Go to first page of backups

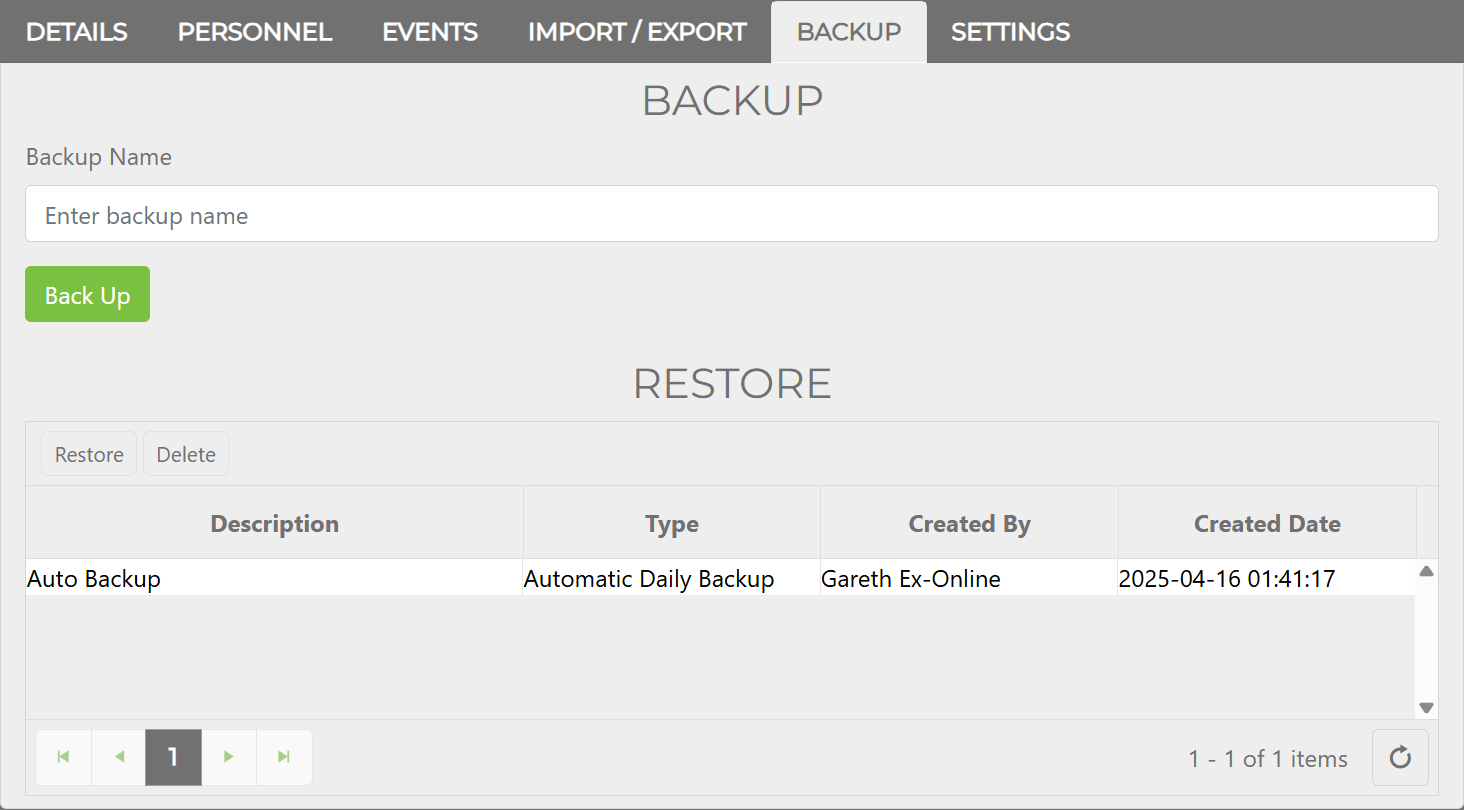(64, 757)
